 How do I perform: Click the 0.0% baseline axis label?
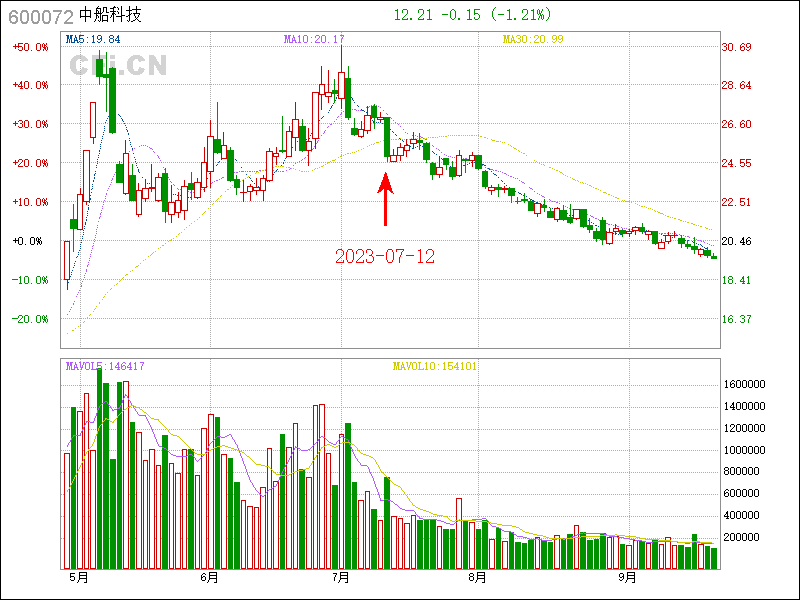[28, 241]
